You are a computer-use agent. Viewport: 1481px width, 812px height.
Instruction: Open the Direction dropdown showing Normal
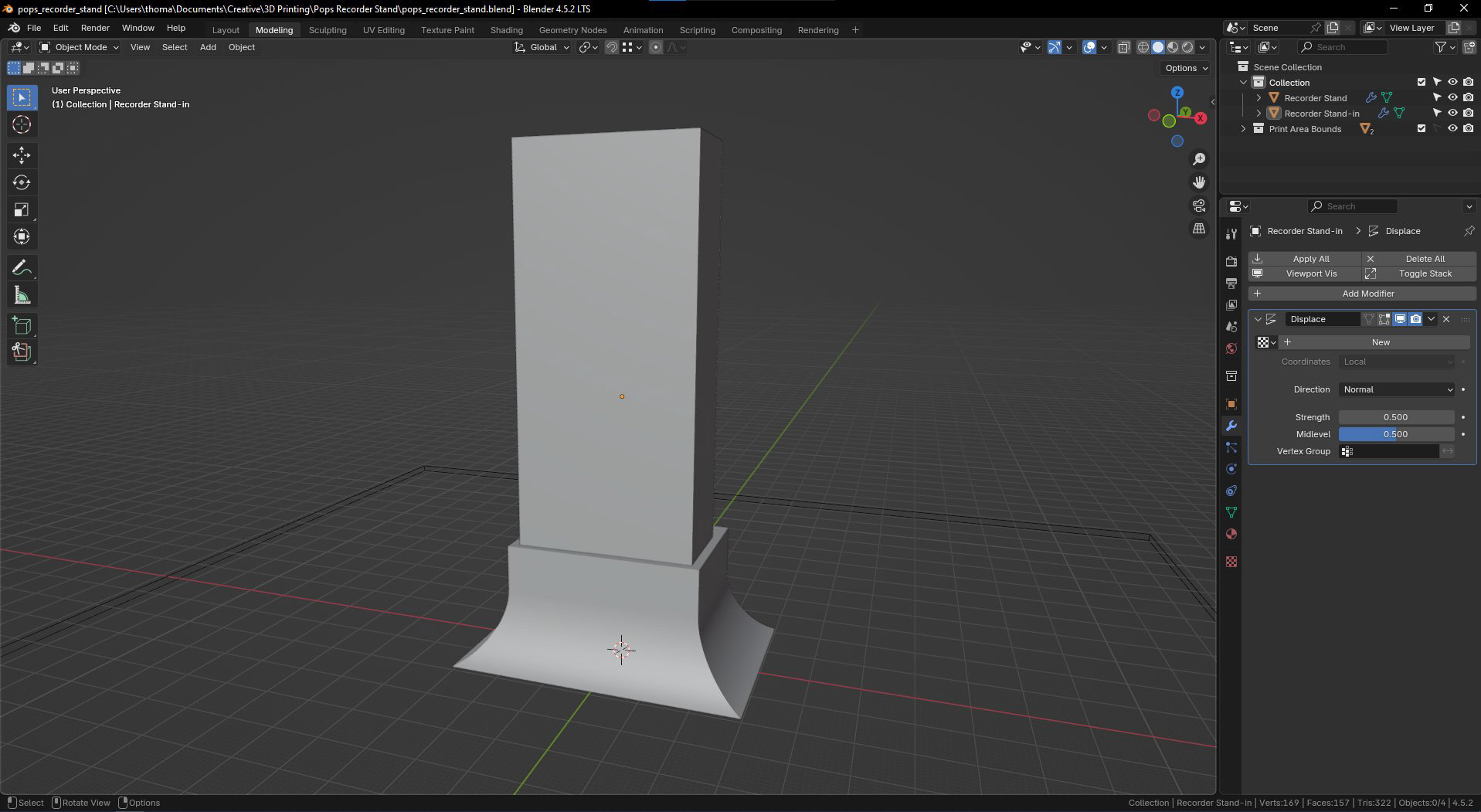[x=1395, y=389]
